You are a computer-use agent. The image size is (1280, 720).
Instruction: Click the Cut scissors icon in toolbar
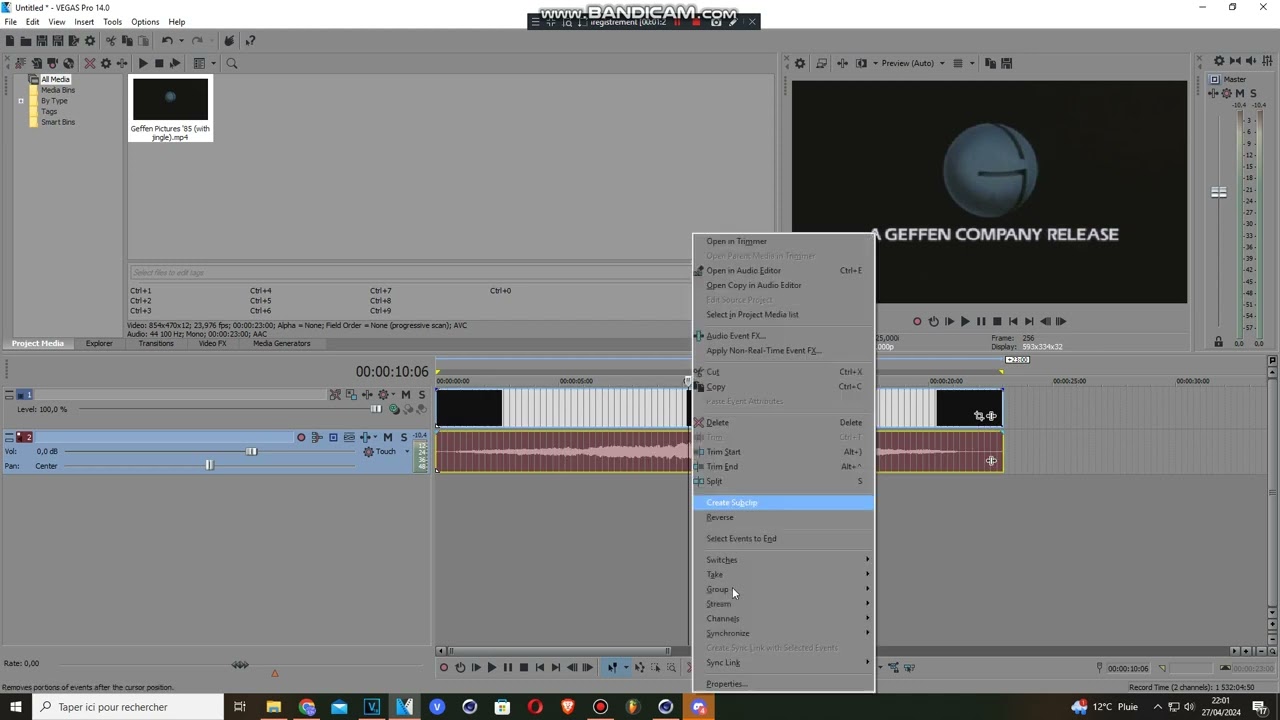111,41
